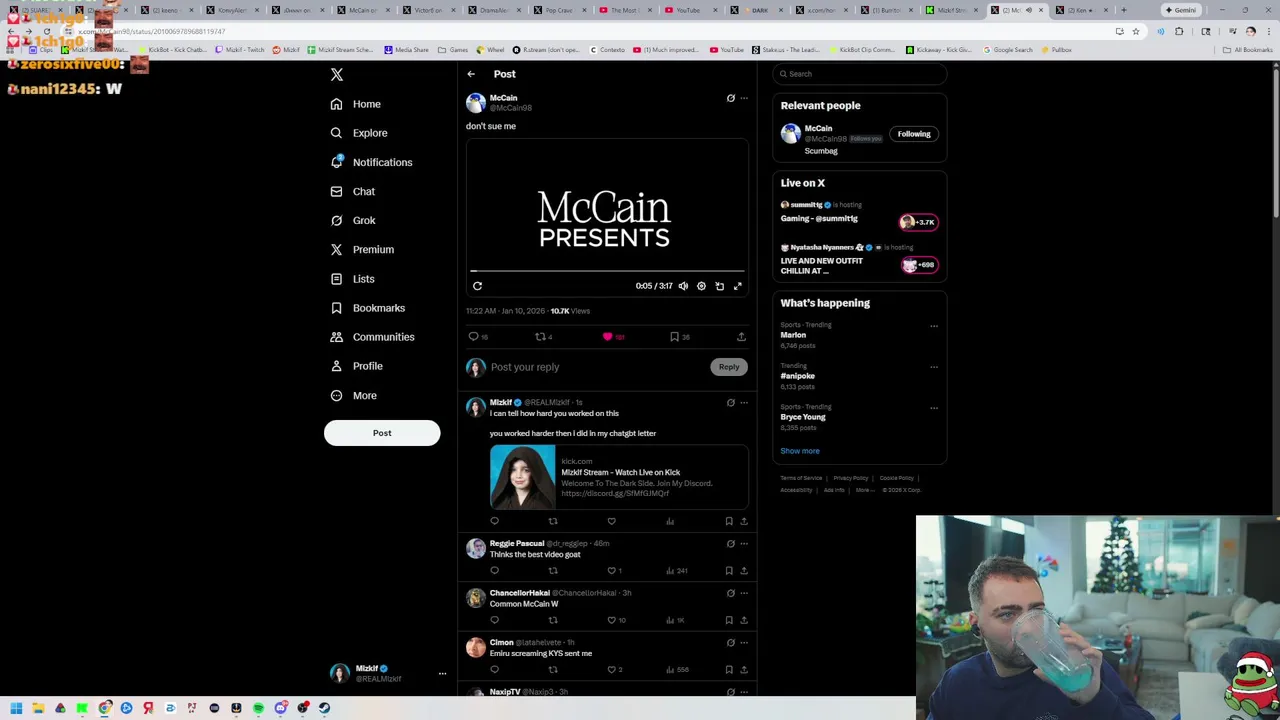Open Windows Start menu
Screen dimensions: 1280x720
coord(16,708)
